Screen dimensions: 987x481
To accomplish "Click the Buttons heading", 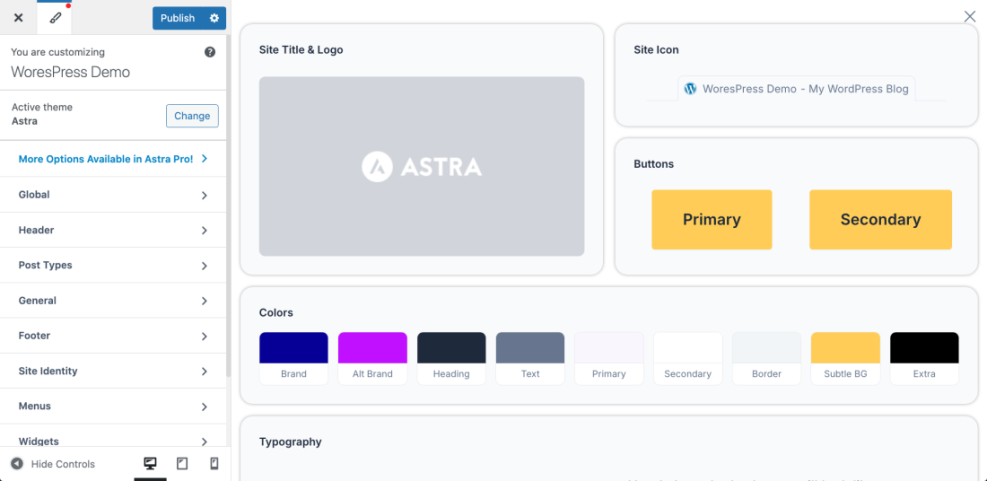I will 653,164.
